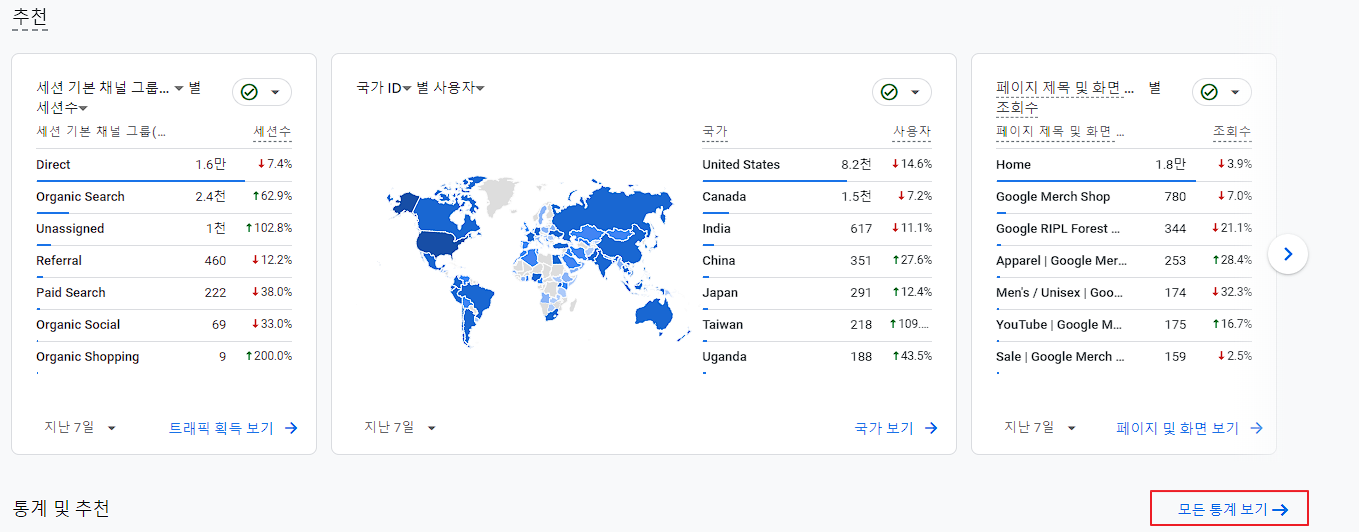Click the 200.0% Organic Shopping change value
The image size is (1359, 532).
(268, 356)
